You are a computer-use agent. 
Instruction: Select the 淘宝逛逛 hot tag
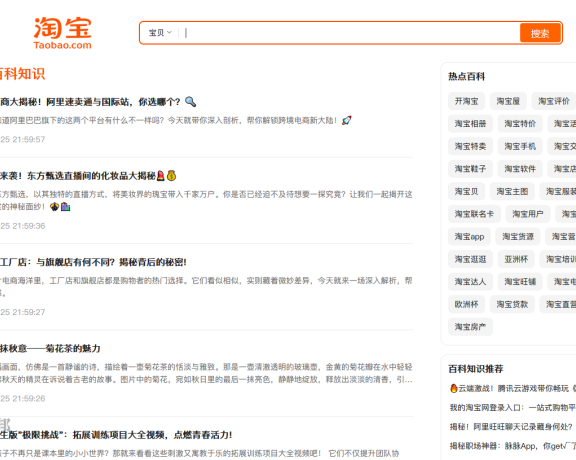[x=470, y=259]
